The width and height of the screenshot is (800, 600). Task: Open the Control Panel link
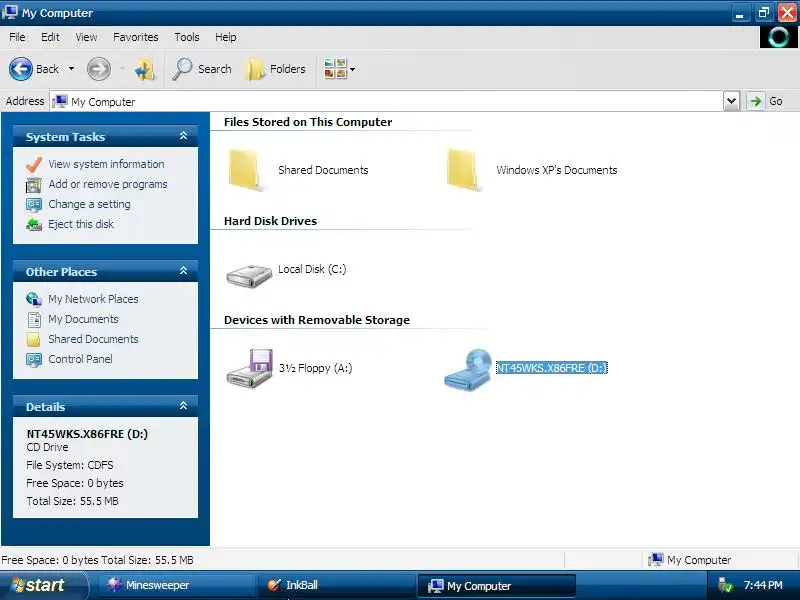[80, 359]
